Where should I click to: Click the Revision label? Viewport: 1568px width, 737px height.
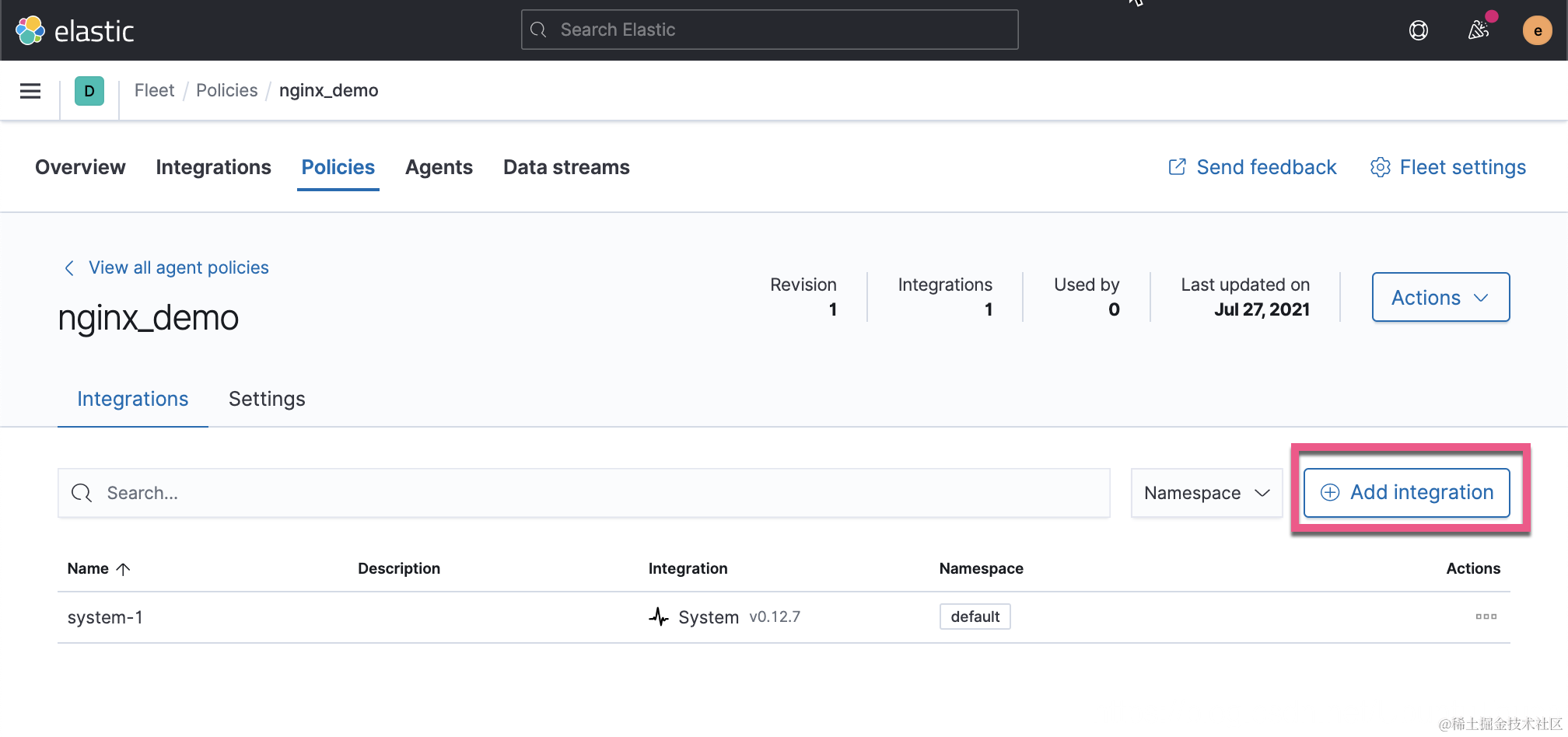[x=803, y=285]
